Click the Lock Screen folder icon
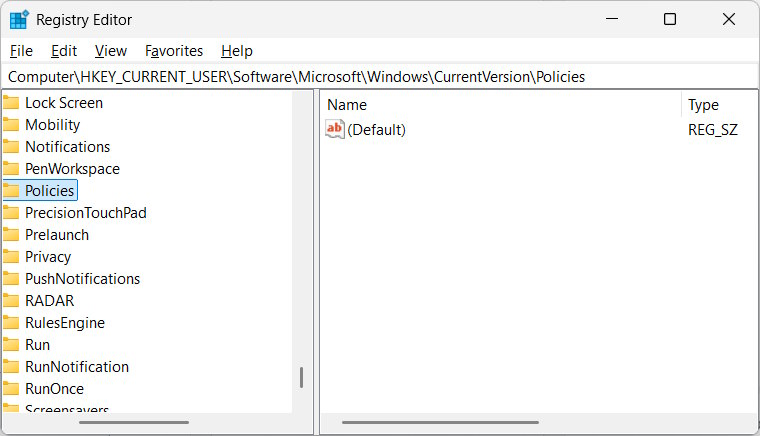The image size is (760, 436). tap(11, 102)
